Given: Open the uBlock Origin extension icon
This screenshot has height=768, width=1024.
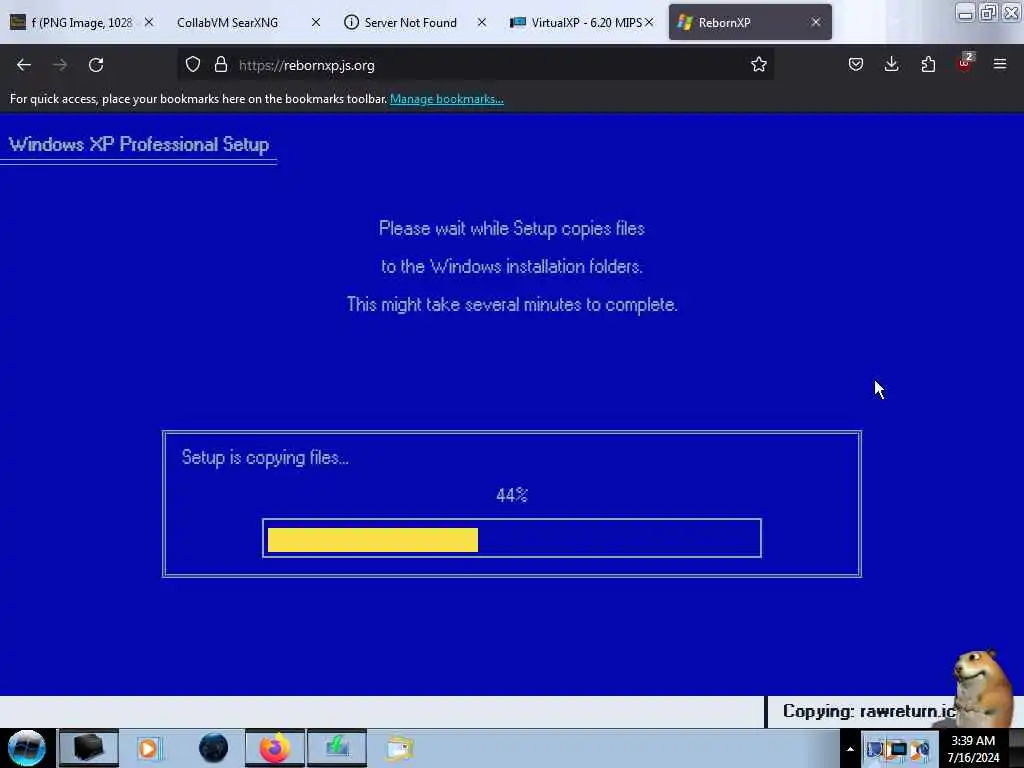Looking at the screenshot, I should coord(965,63).
